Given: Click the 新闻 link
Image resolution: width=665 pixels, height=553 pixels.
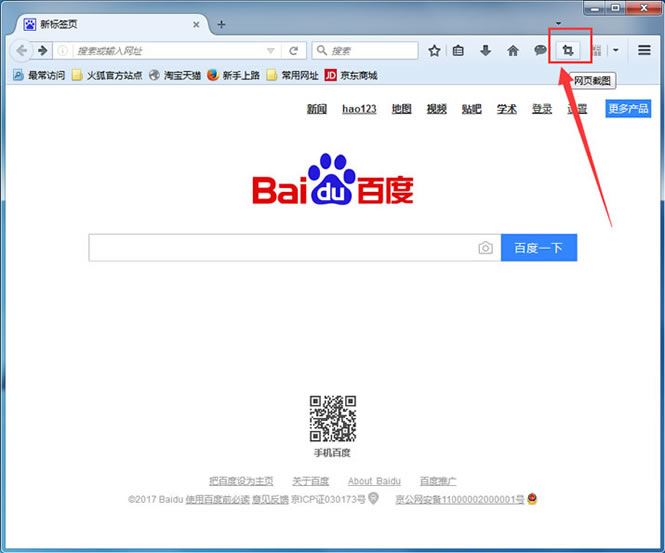Looking at the screenshot, I should [317, 109].
